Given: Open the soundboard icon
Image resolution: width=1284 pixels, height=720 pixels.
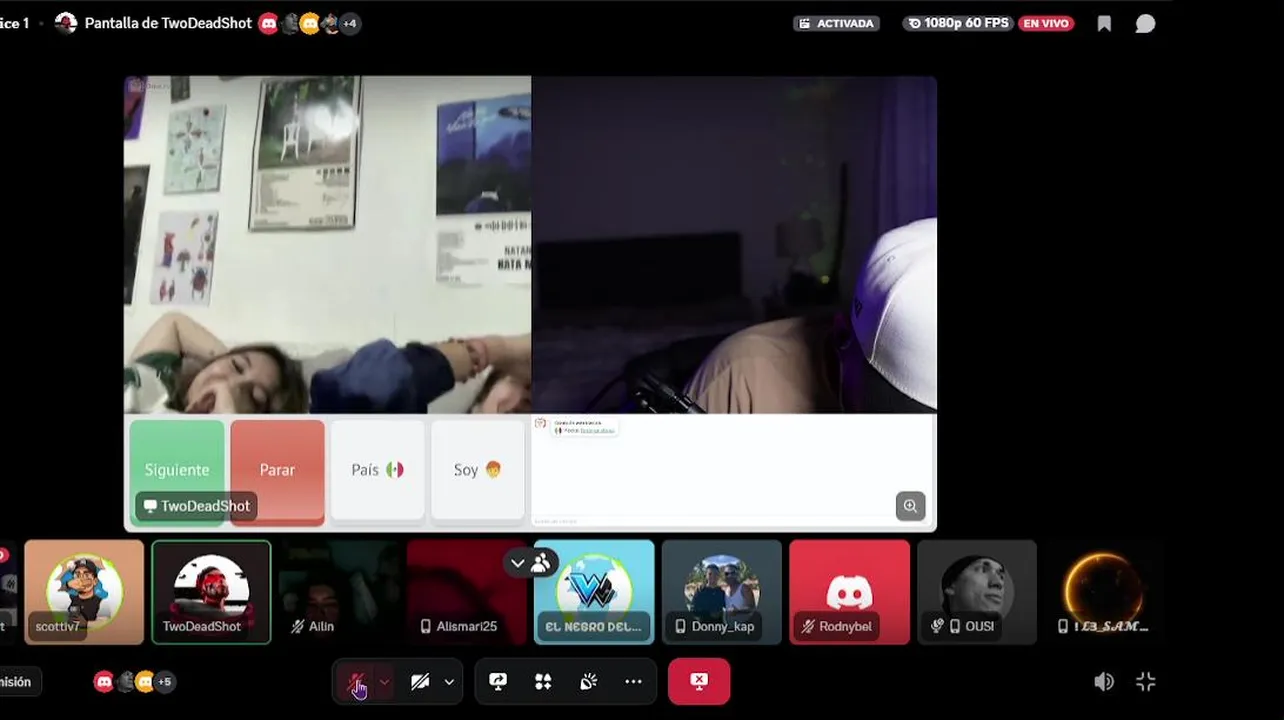Looking at the screenshot, I should pyautogui.click(x=588, y=681).
